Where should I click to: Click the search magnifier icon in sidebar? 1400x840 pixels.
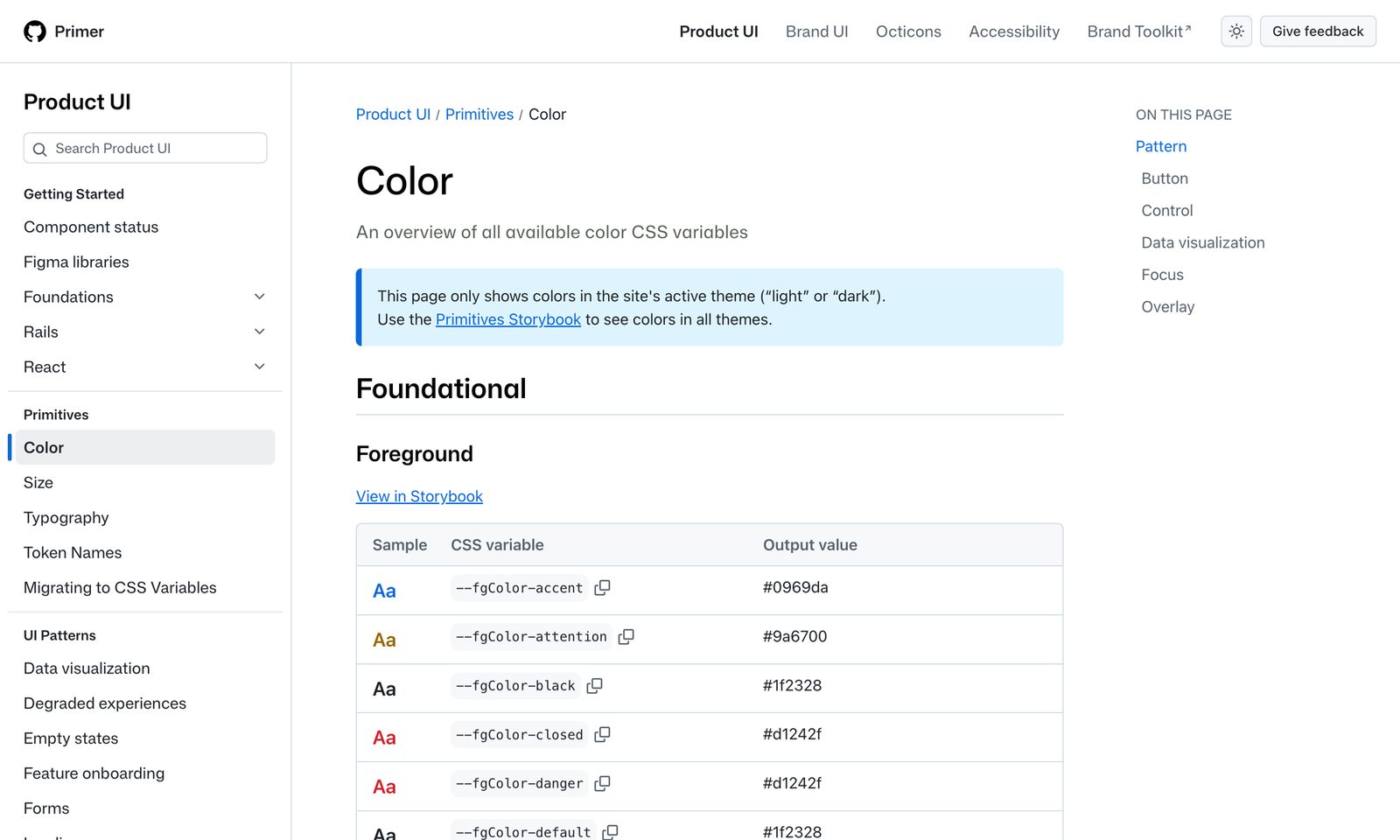(39, 149)
